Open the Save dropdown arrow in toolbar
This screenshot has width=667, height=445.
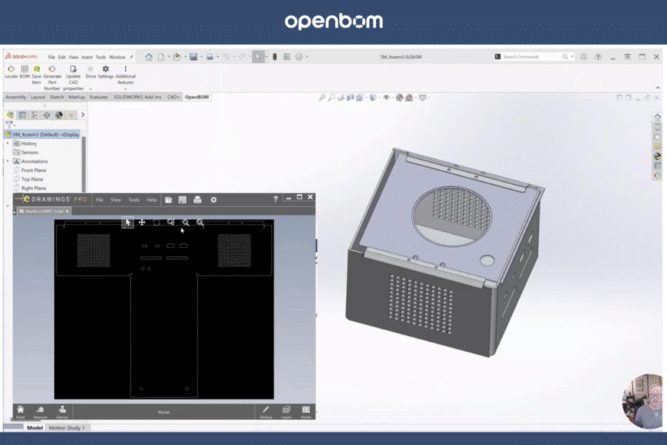[x=204, y=57]
